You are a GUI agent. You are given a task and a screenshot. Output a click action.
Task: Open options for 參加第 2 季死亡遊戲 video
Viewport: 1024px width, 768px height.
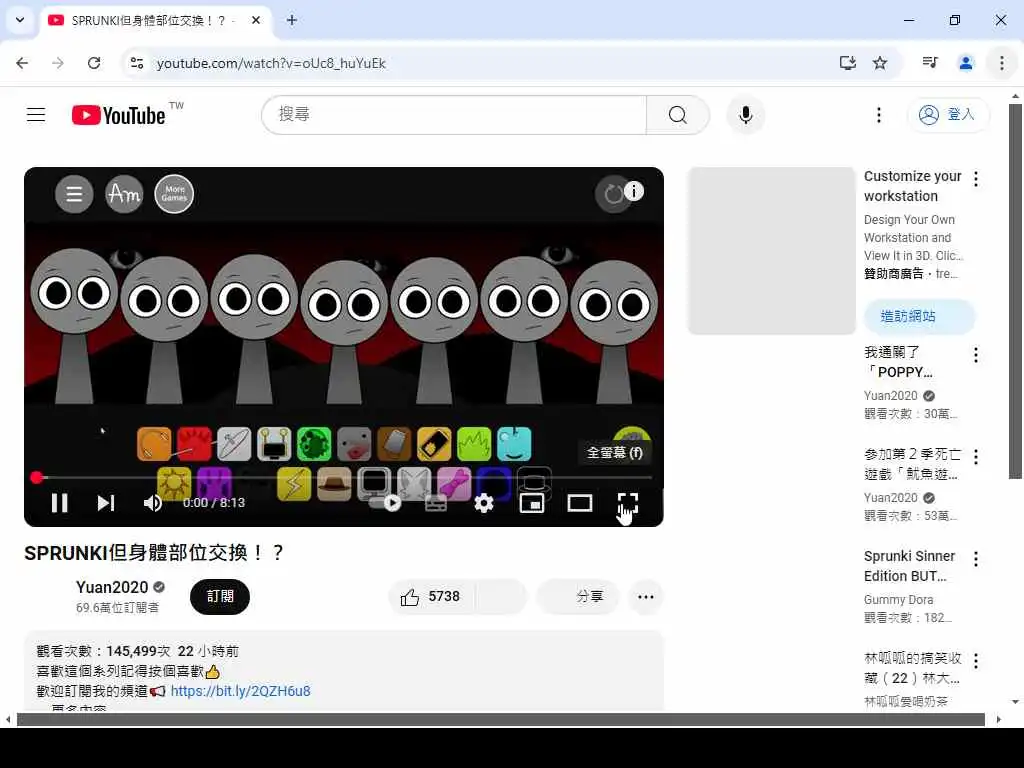click(976, 457)
